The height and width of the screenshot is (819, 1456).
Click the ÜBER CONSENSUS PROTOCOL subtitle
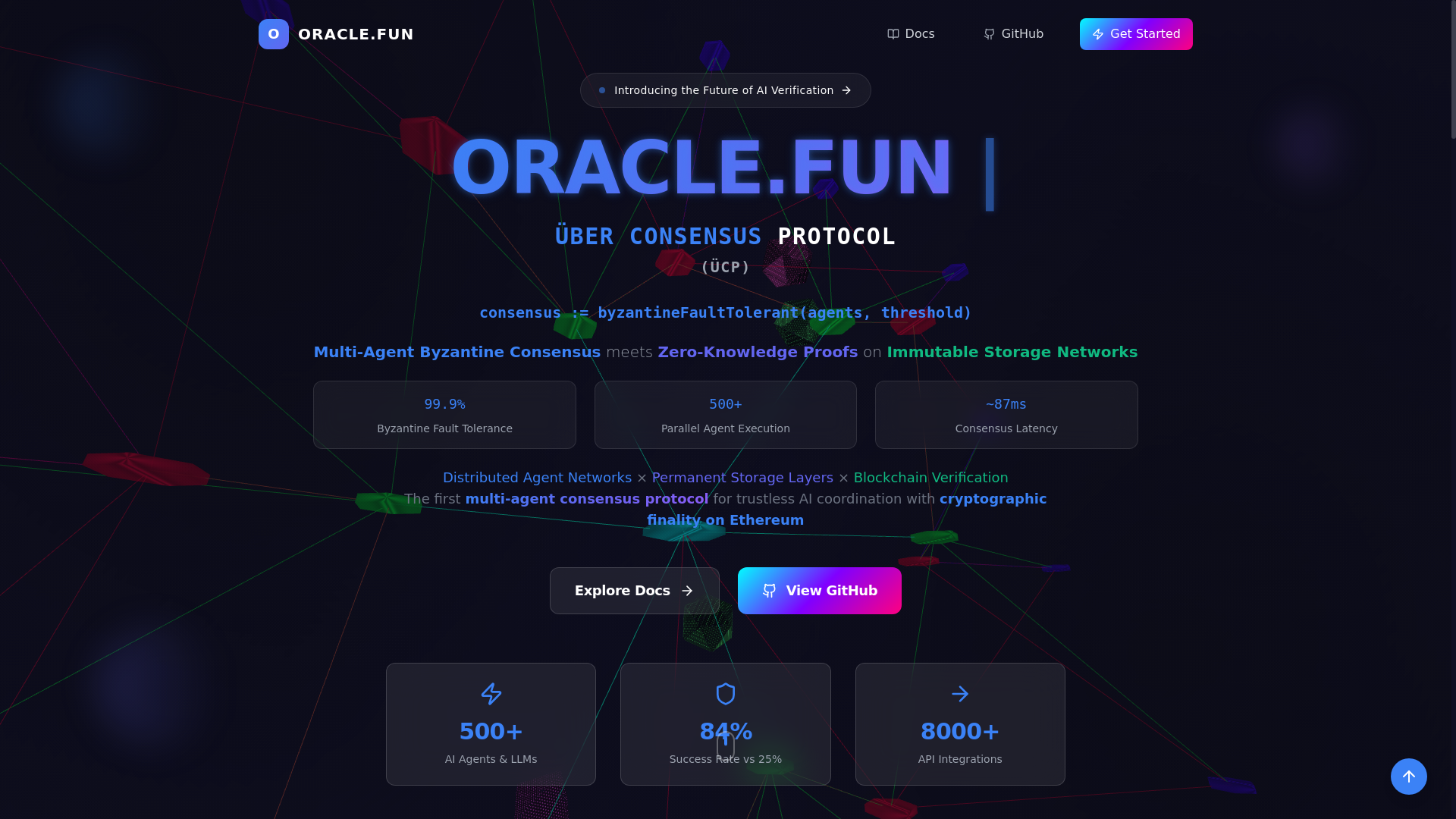tap(726, 237)
